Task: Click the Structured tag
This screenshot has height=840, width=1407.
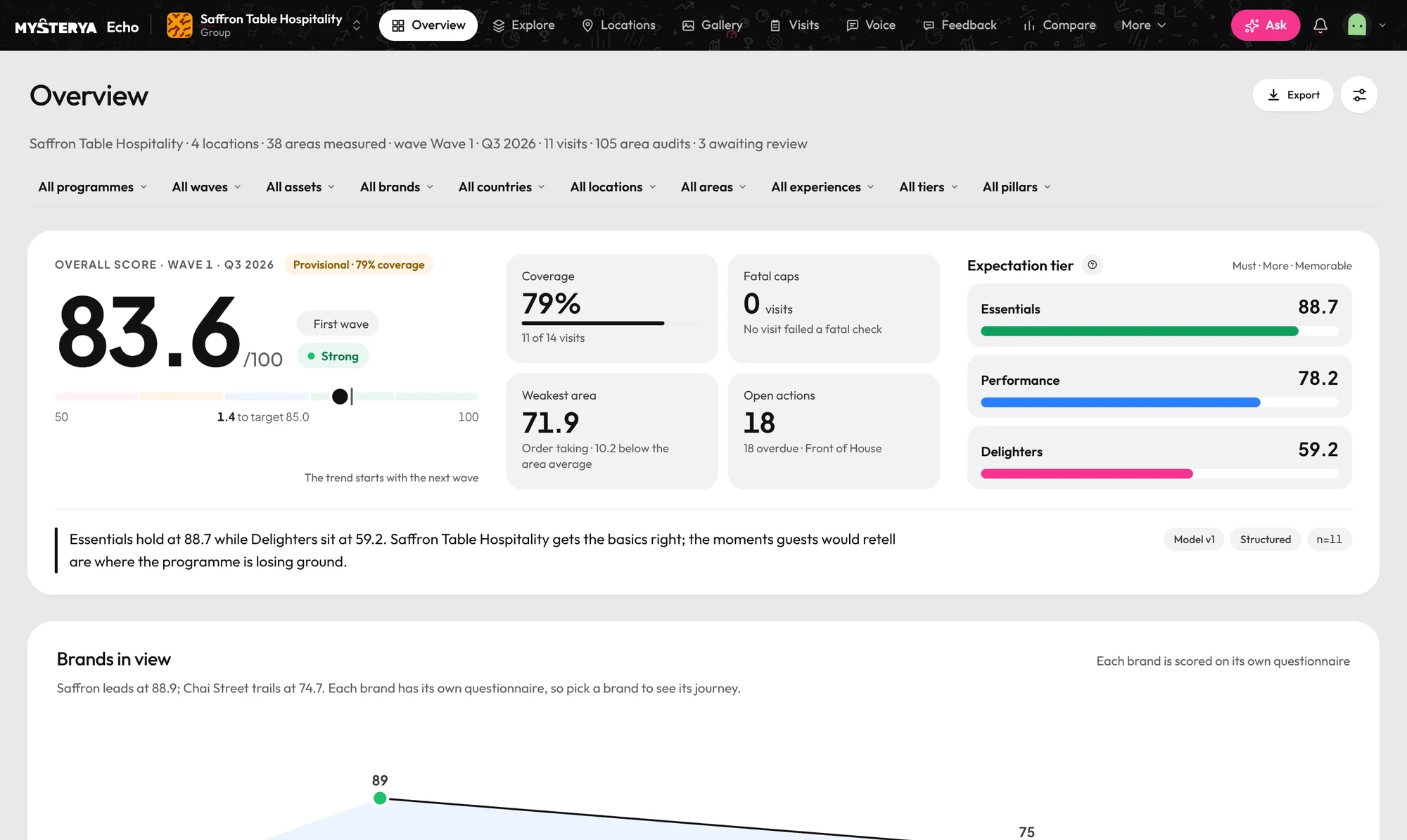Action: pyautogui.click(x=1266, y=540)
